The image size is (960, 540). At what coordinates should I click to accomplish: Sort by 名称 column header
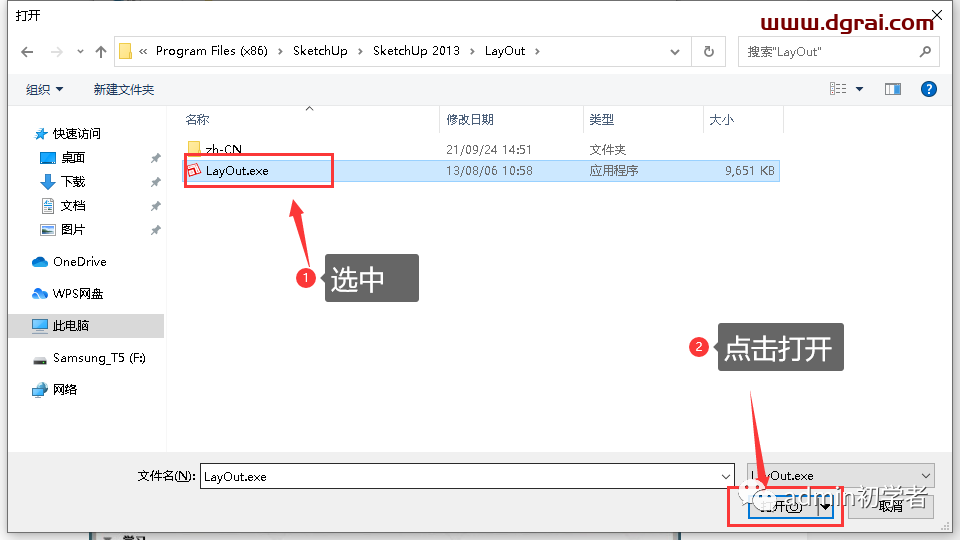197,120
